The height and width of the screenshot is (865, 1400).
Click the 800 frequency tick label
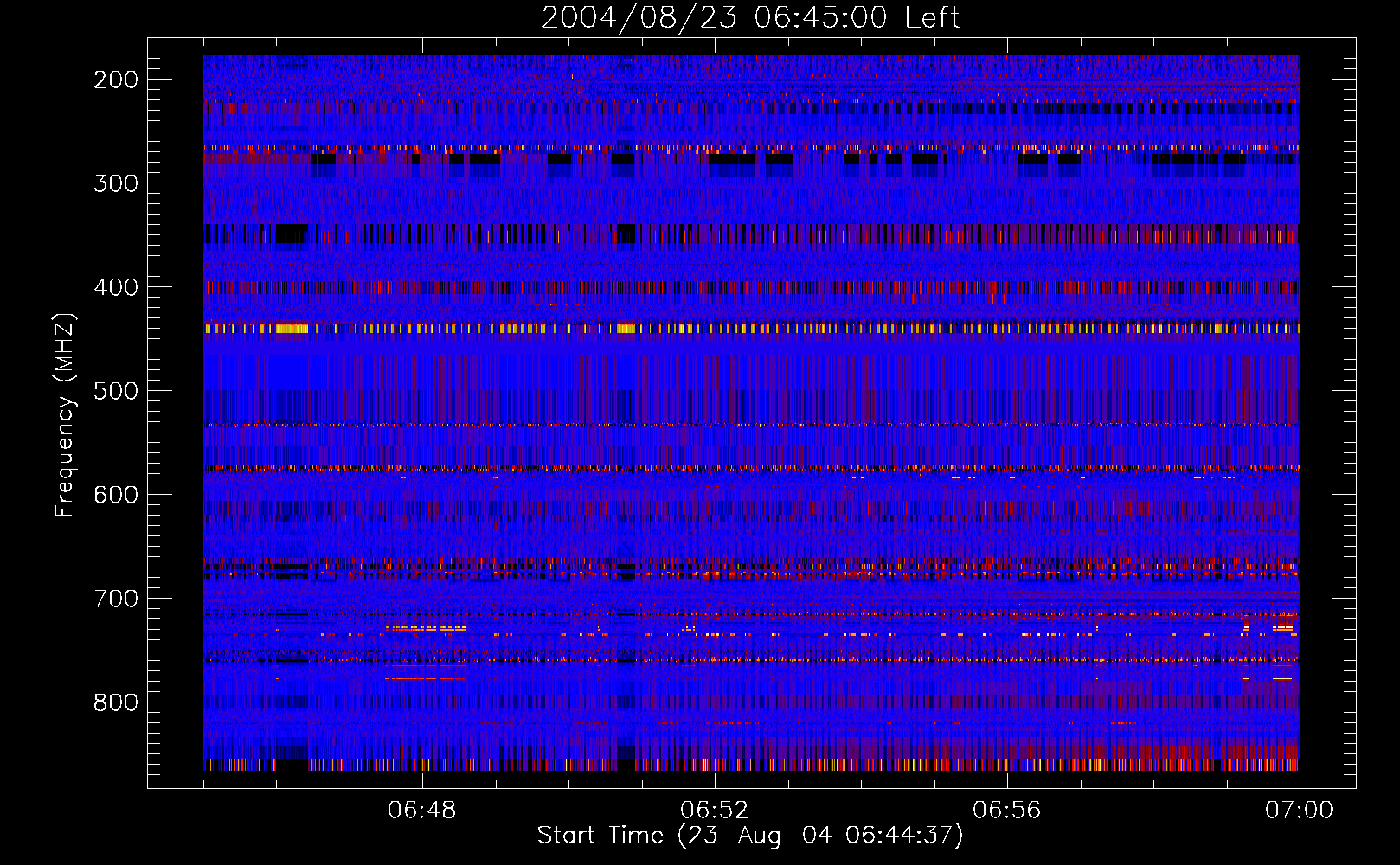pyautogui.click(x=116, y=702)
